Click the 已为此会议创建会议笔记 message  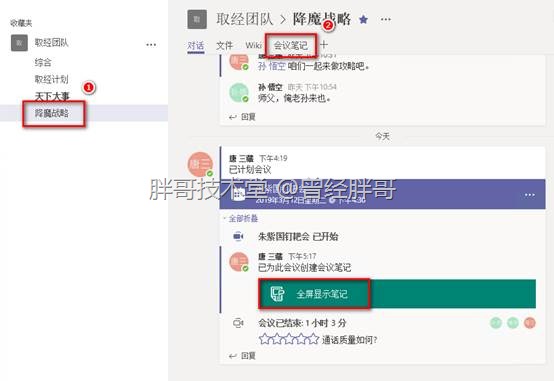(304, 268)
